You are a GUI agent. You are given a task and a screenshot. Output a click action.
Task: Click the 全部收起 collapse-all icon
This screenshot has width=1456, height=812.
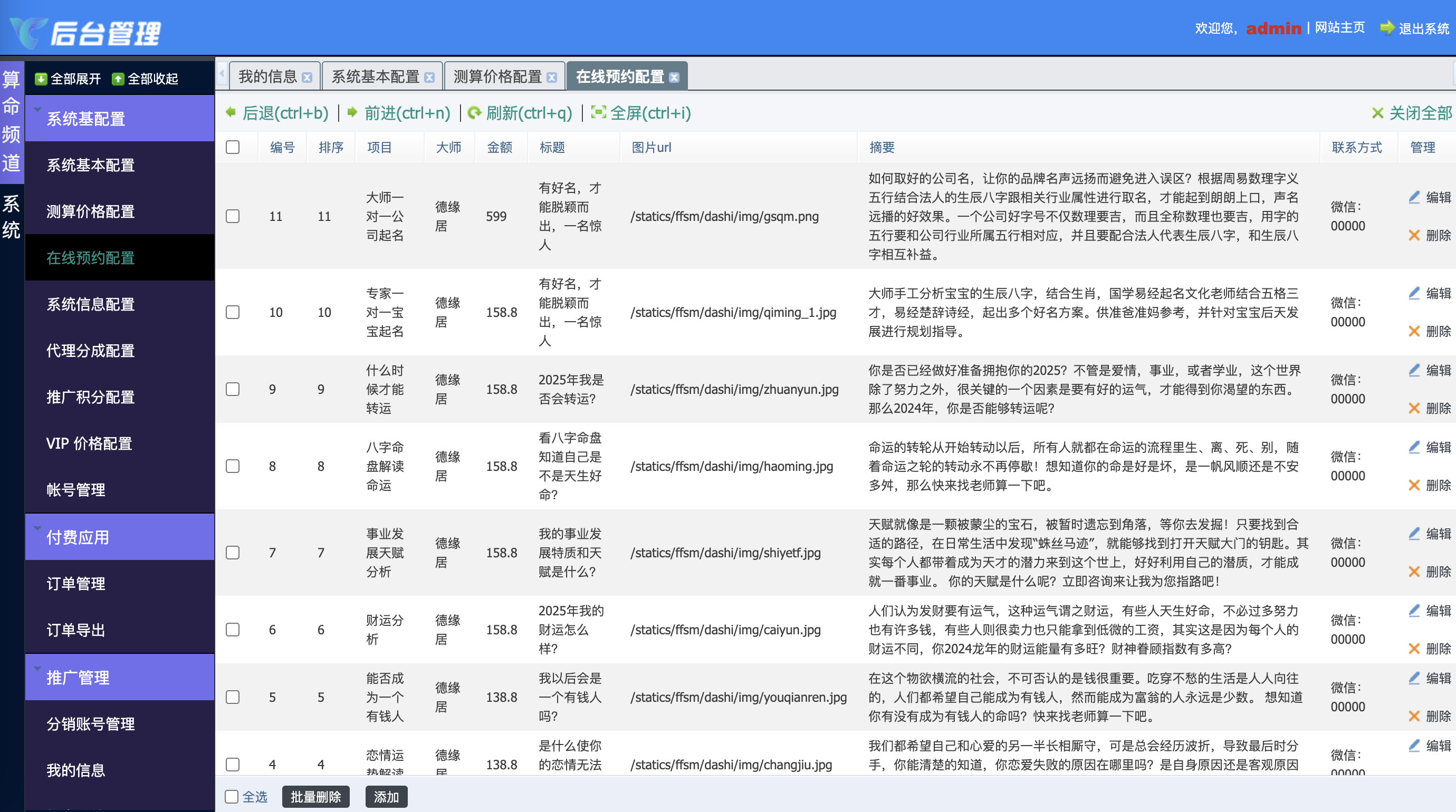pyautogui.click(x=118, y=79)
